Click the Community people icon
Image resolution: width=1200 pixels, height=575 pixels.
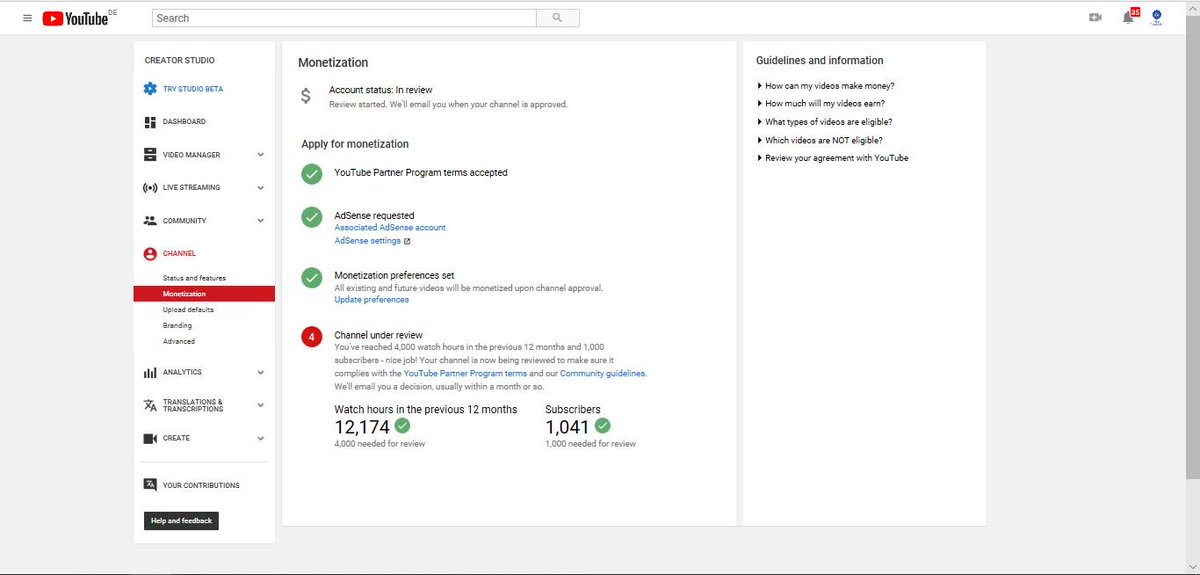[150, 221]
